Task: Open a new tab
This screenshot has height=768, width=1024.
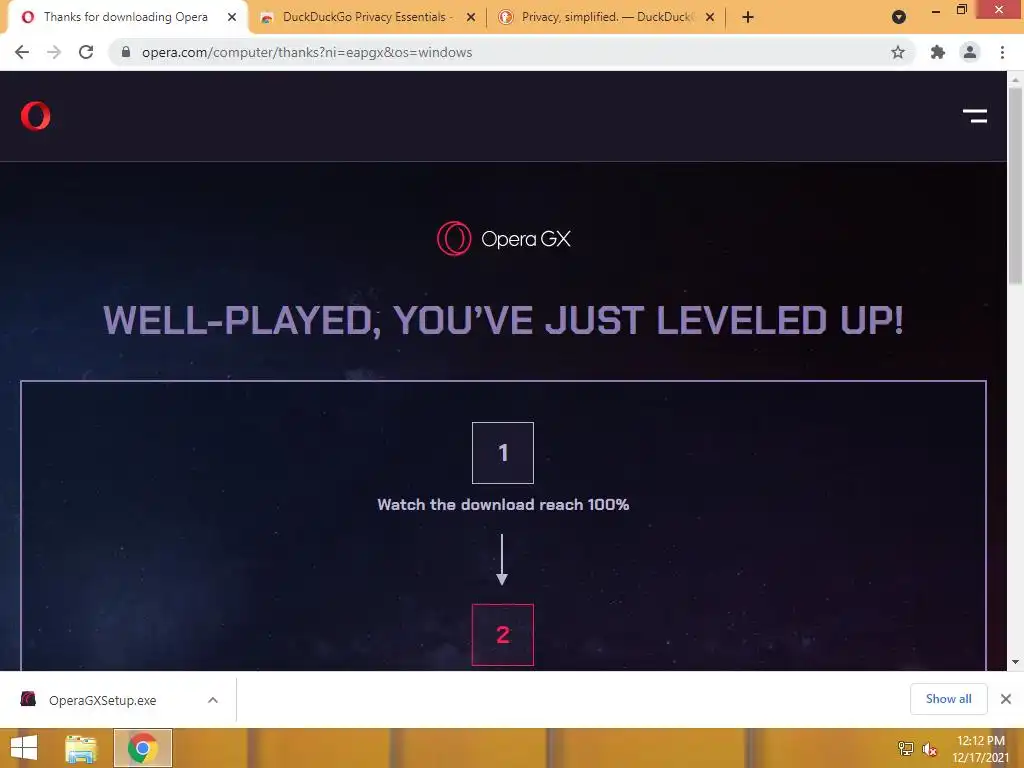Action: pos(748,17)
